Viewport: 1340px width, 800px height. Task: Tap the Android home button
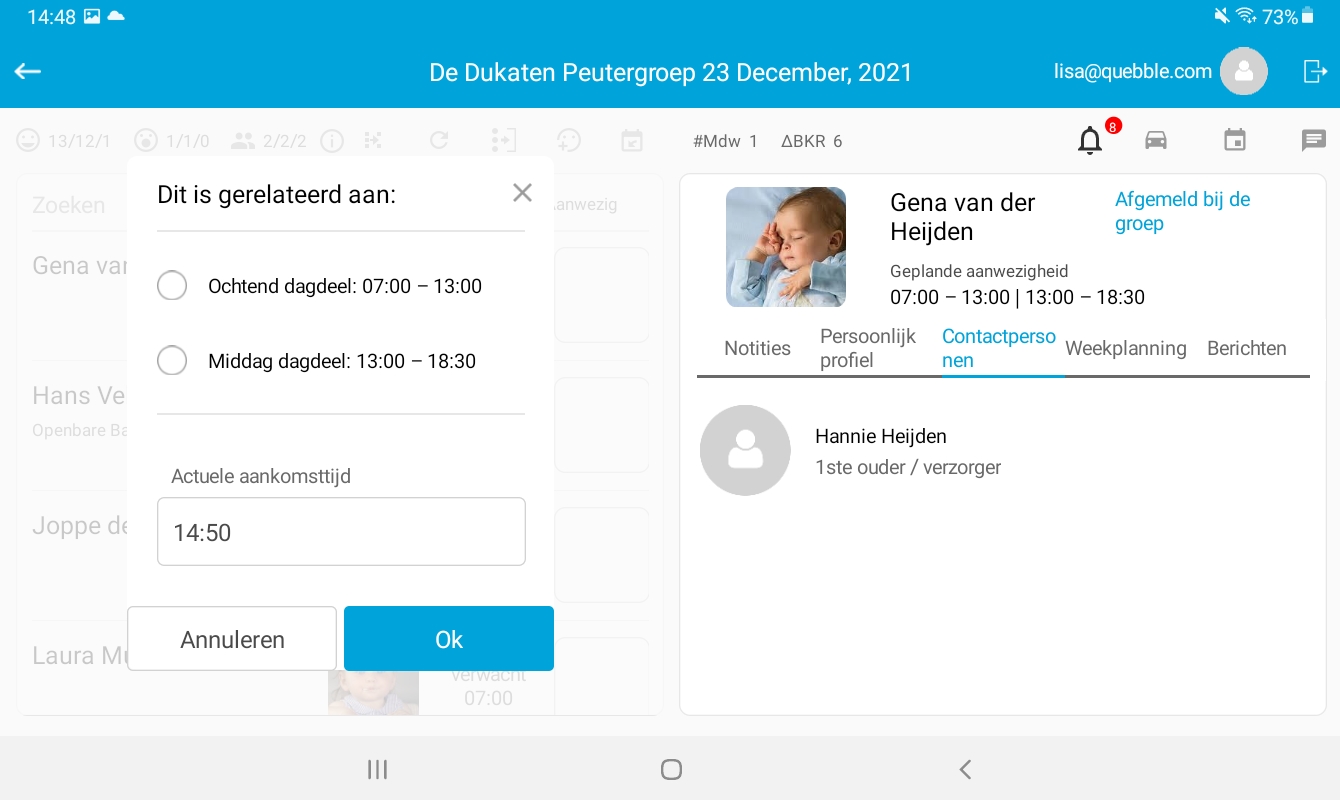(x=671, y=769)
